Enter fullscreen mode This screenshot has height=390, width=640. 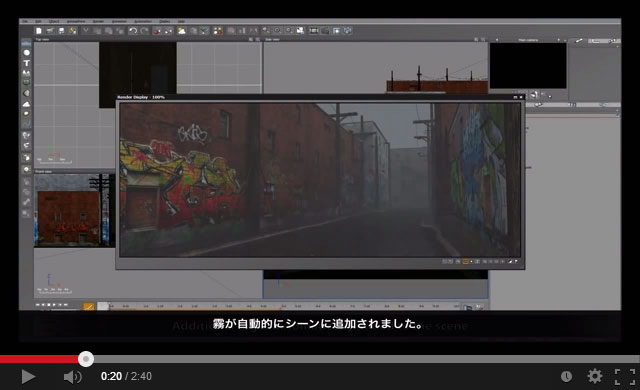tap(625, 377)
